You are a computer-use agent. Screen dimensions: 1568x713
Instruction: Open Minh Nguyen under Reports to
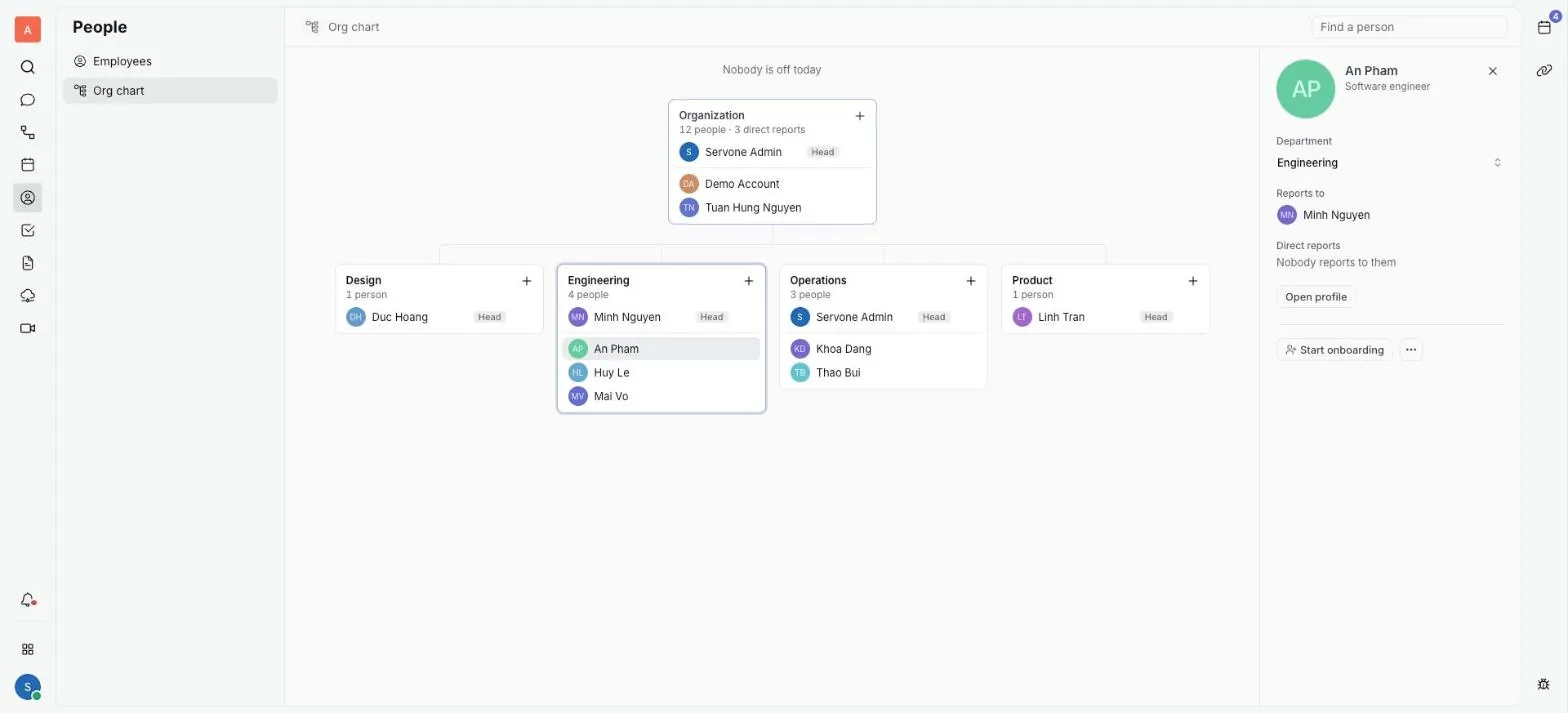[1324, 215]
